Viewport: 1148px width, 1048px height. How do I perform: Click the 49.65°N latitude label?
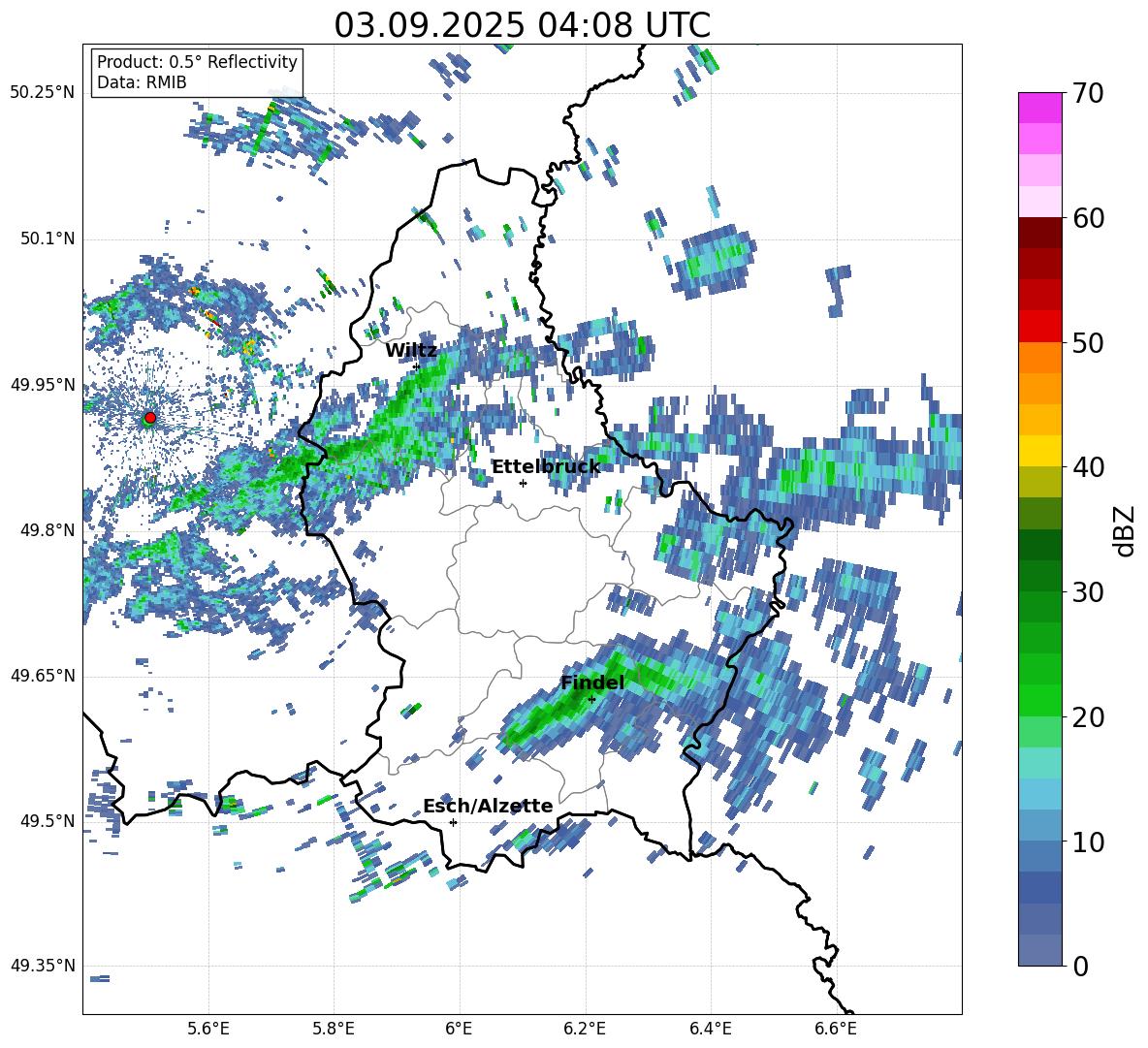pos(43,676)
